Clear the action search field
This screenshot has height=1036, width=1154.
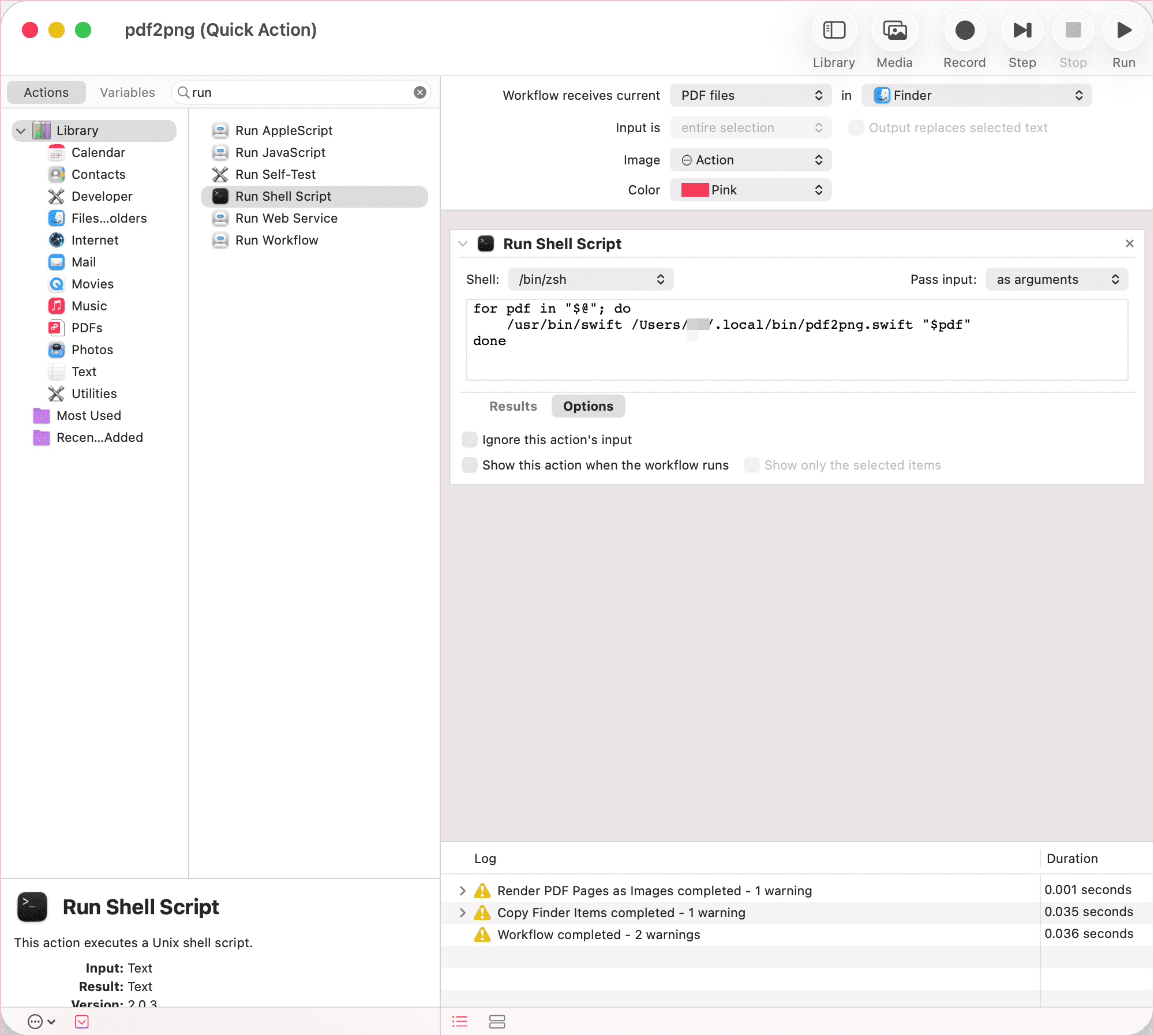(420, 92)
